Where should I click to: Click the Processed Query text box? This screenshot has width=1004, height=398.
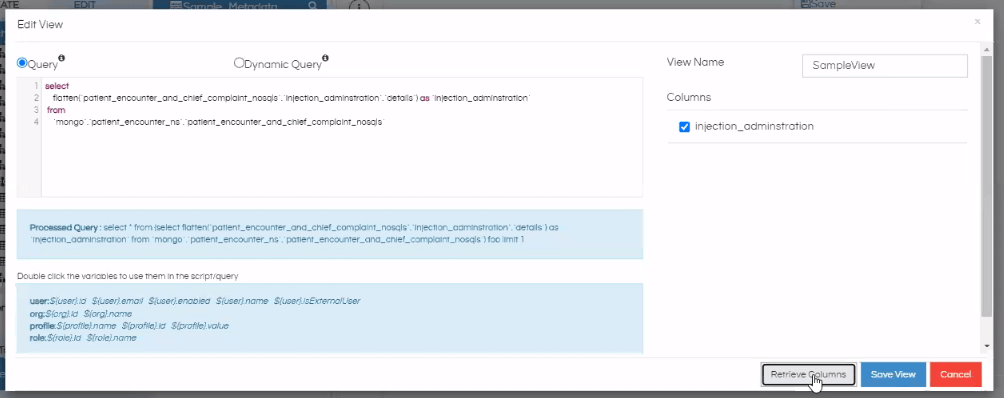tap(330, 234)
